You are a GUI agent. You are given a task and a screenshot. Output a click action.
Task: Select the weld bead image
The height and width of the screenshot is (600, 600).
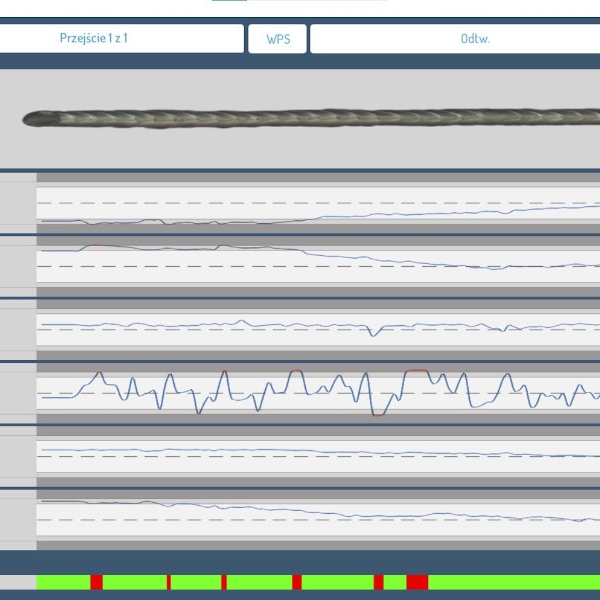311,119
